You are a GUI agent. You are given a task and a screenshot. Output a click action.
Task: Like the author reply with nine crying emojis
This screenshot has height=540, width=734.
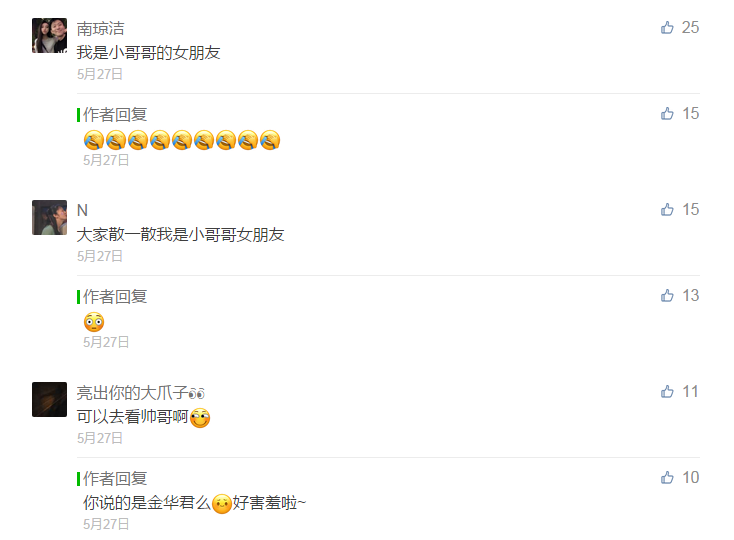point(667,114)
